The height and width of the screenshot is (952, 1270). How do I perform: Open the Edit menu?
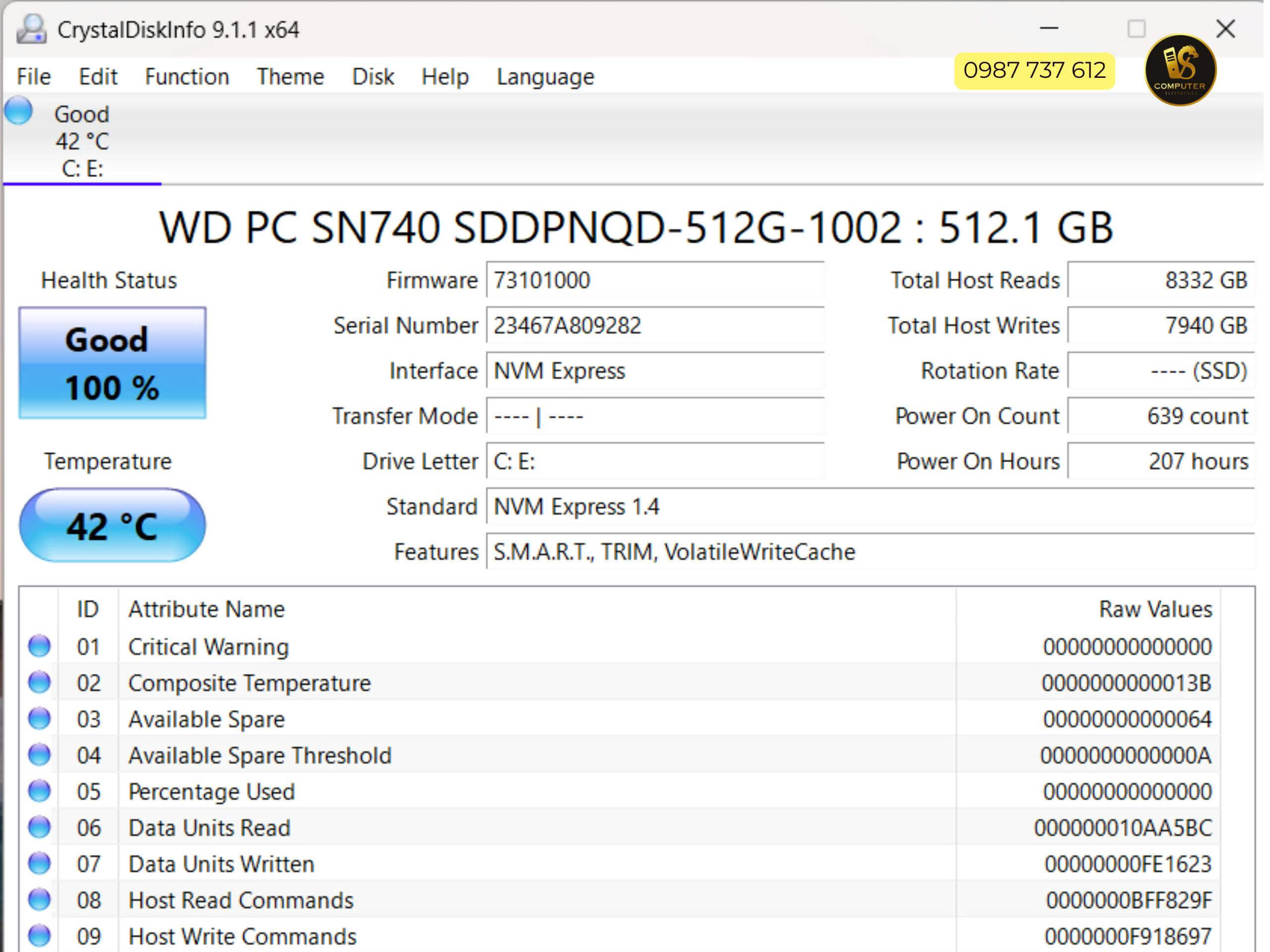pyautogui.click(x=98, y=76)
